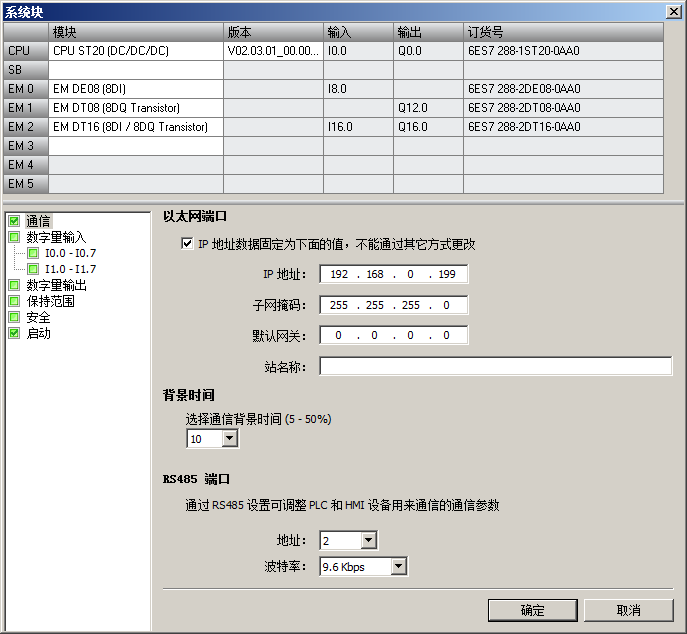Select the EM 3 row header
This screenshot has height=634, width=687.
click(26, 146)
